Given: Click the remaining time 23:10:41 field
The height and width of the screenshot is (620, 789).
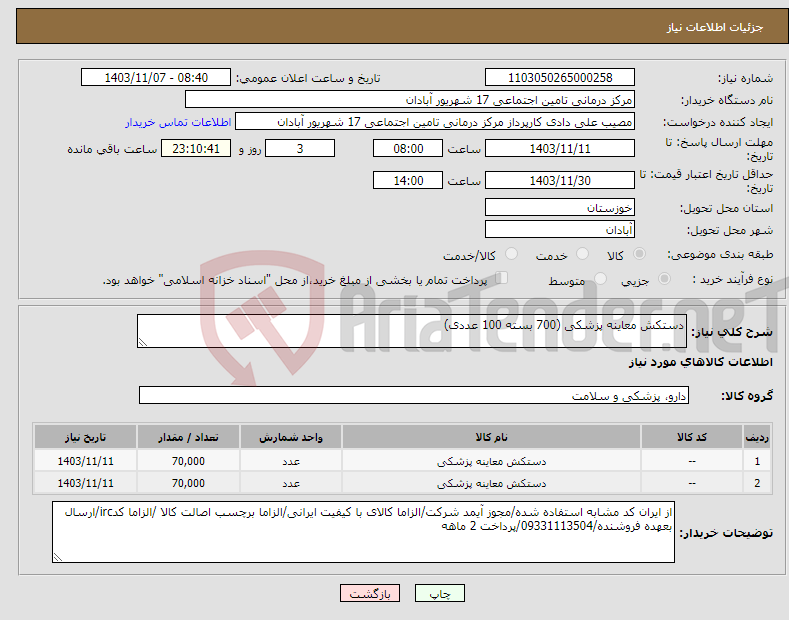Looking at the screenshot, I should 196,148.
